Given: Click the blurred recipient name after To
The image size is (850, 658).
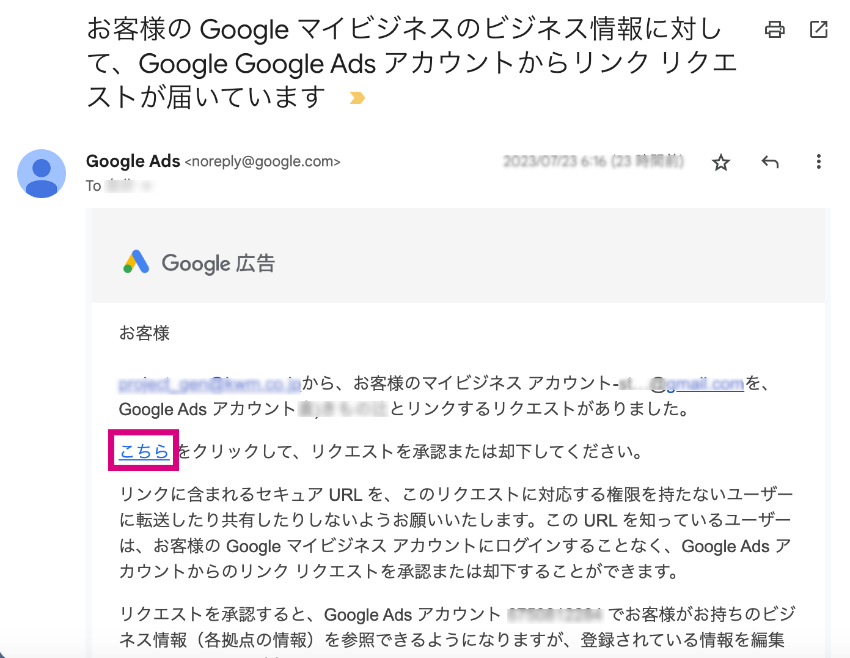Looking at the screenshot, I should [120, 186].
